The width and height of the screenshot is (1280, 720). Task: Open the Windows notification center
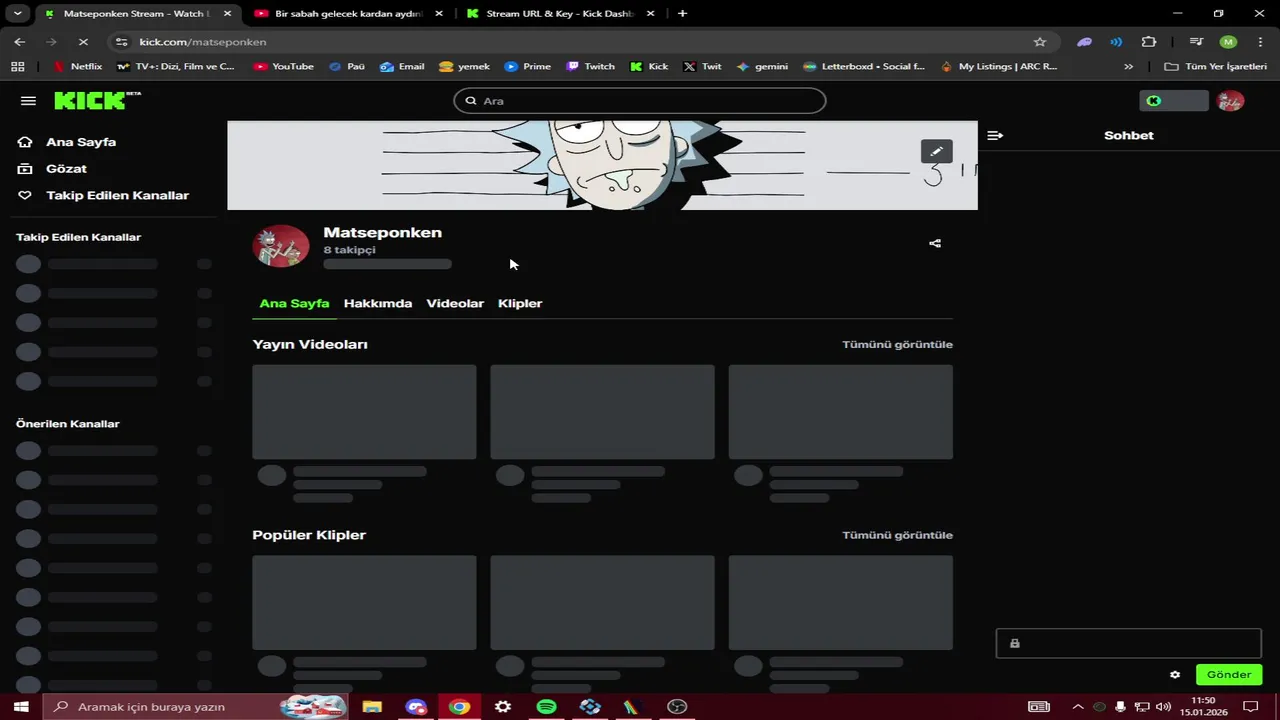(1251, 707)
